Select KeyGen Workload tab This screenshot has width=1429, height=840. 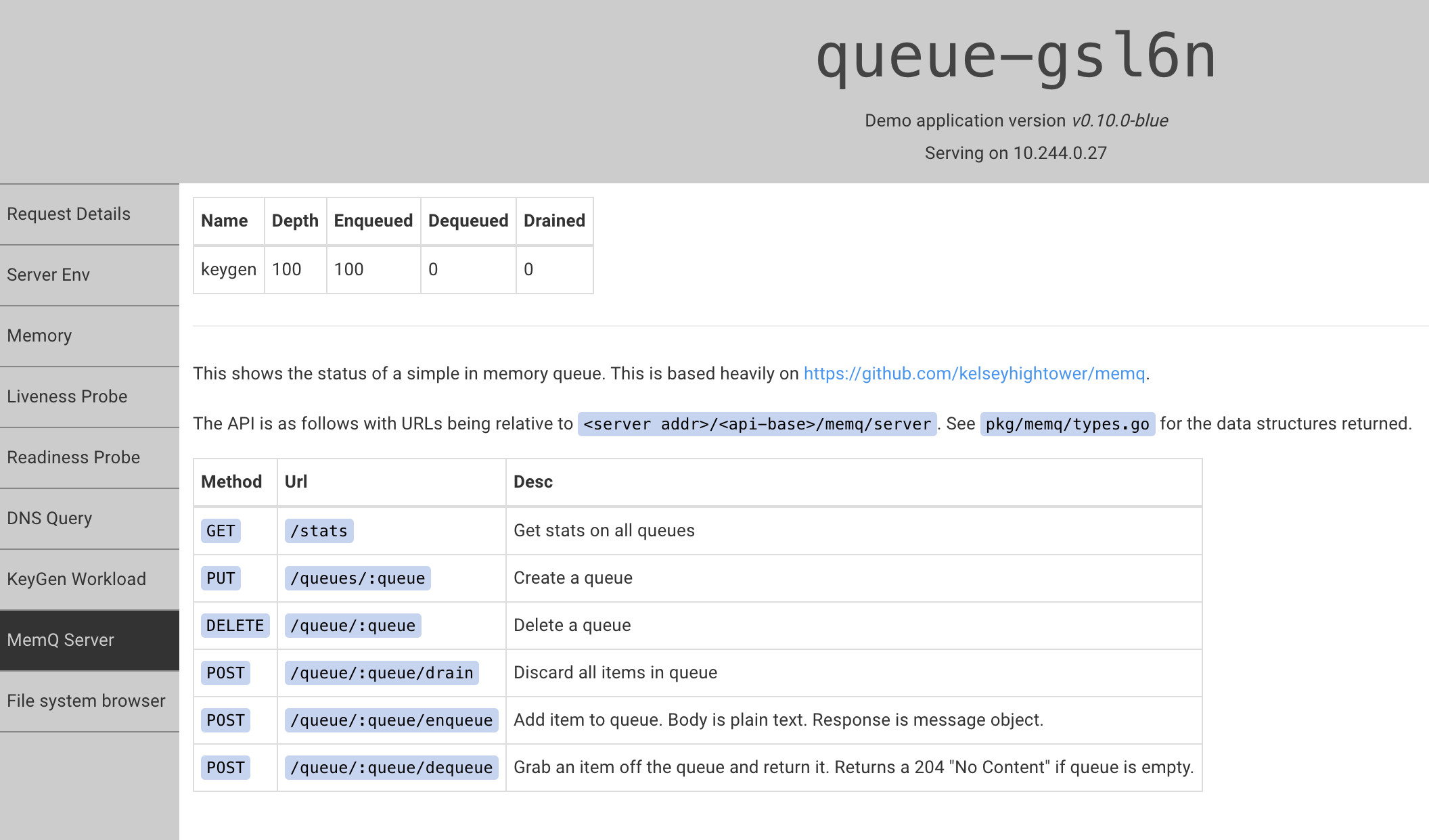(x=89, y=580)
